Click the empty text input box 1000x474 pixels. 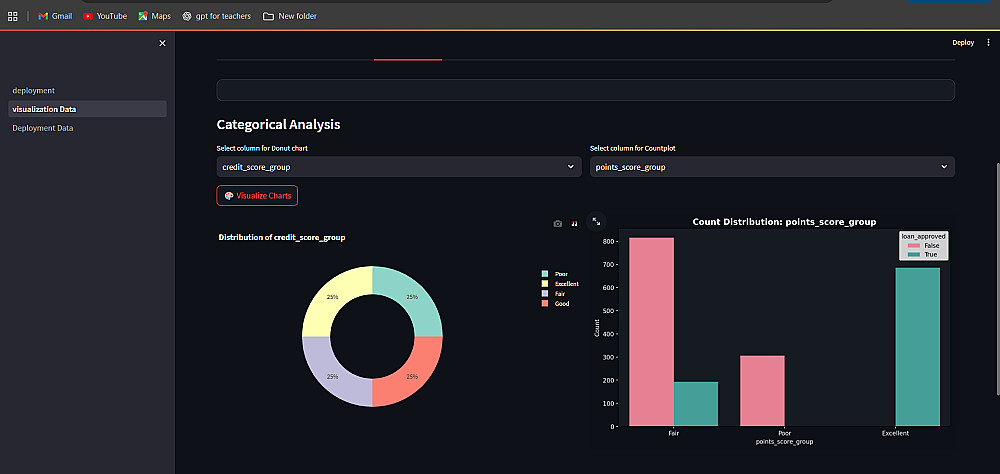pyautogui.click(x=585, y=90)
